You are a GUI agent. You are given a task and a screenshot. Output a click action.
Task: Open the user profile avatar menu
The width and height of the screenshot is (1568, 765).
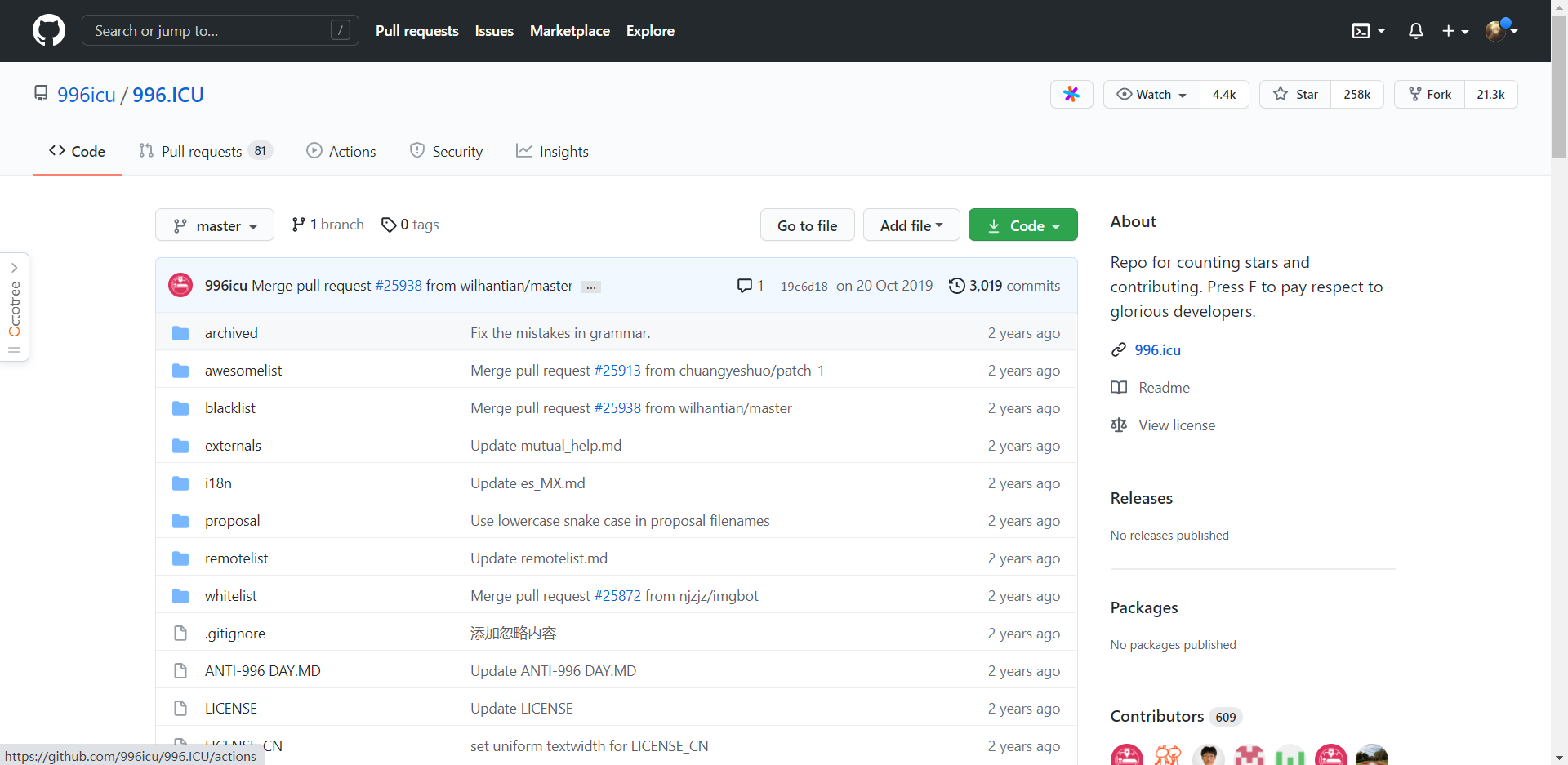(x=1501, y=31)
